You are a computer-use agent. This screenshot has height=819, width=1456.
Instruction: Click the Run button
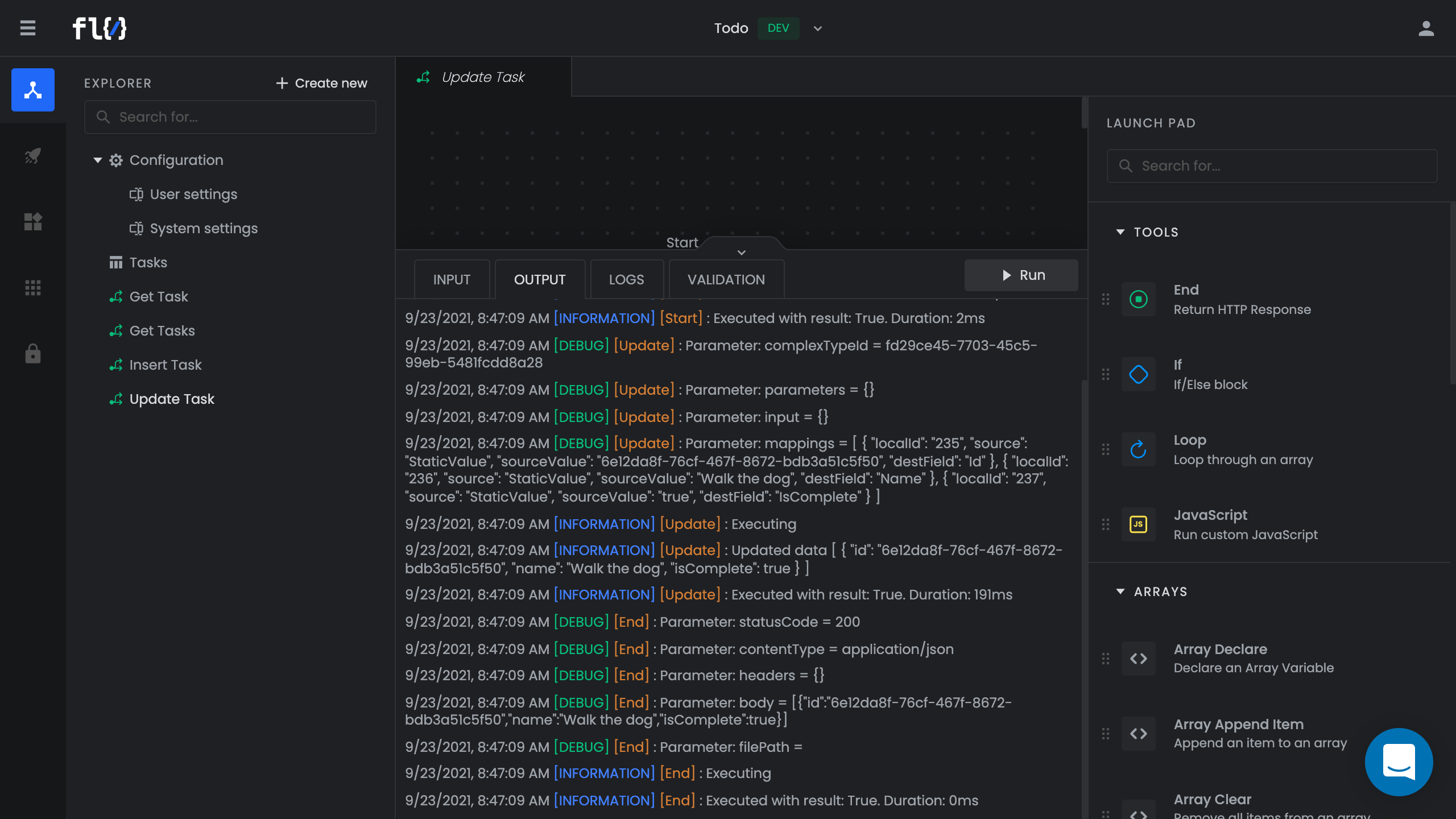coord(1021,275)
